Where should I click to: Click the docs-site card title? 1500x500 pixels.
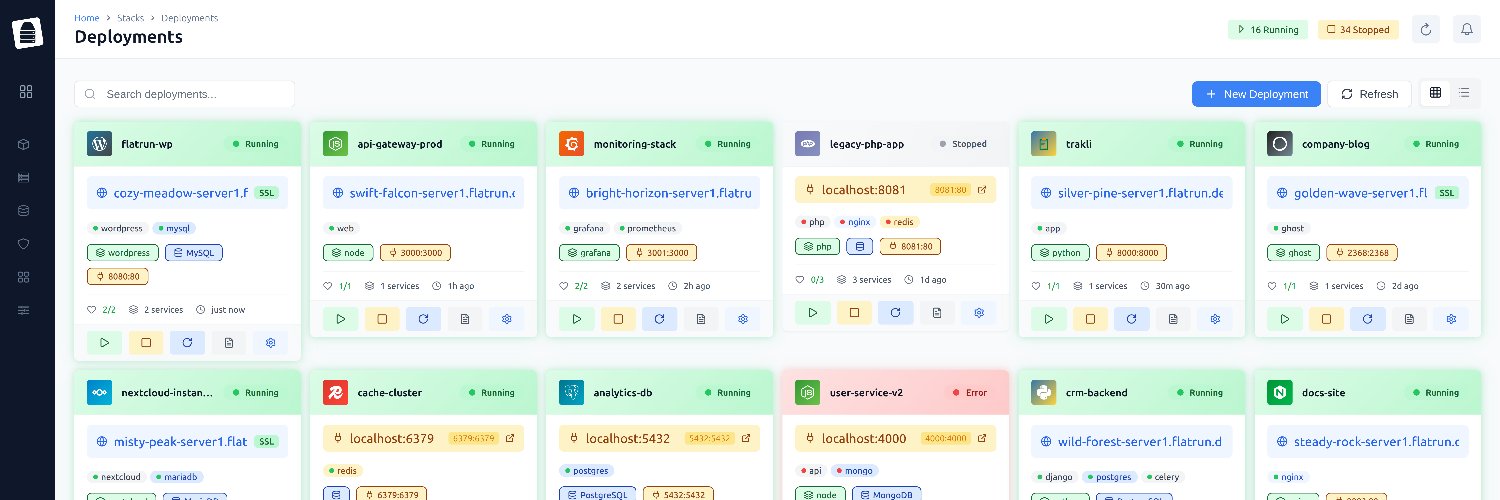[x=1323, y=393]
